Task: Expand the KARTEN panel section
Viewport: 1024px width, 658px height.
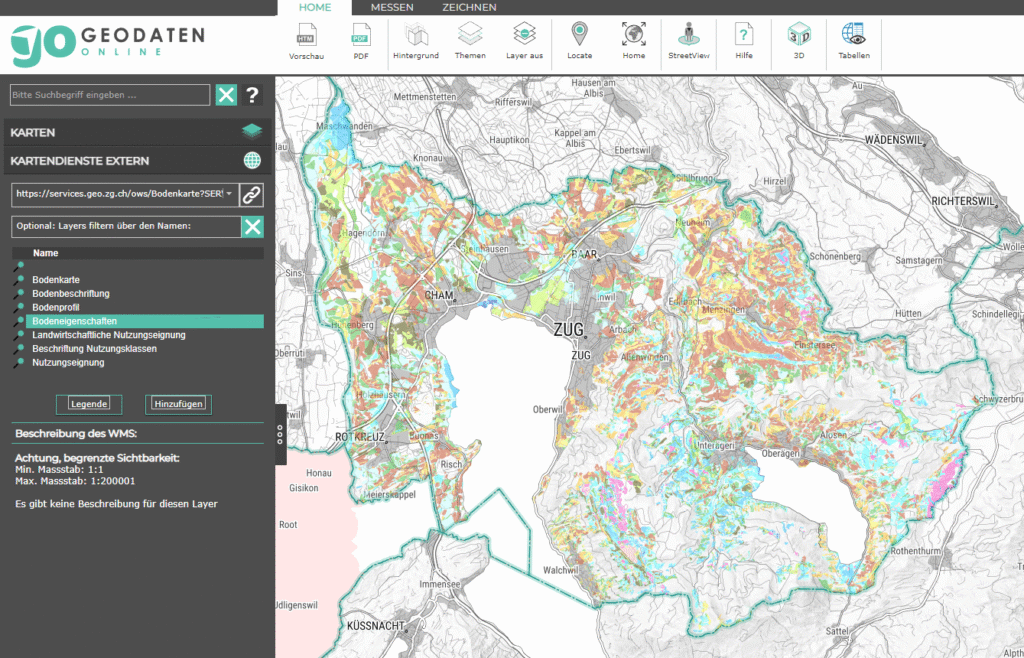Action: pos(135,132)
